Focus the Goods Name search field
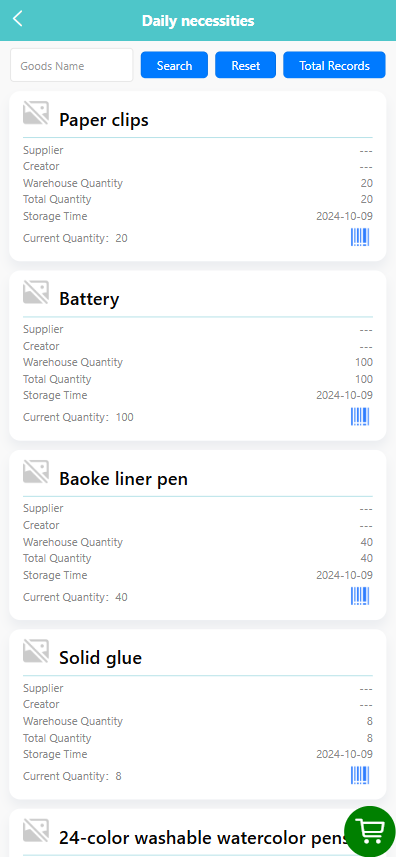Viewport: 396px width, 857px height. pos(72,65)
